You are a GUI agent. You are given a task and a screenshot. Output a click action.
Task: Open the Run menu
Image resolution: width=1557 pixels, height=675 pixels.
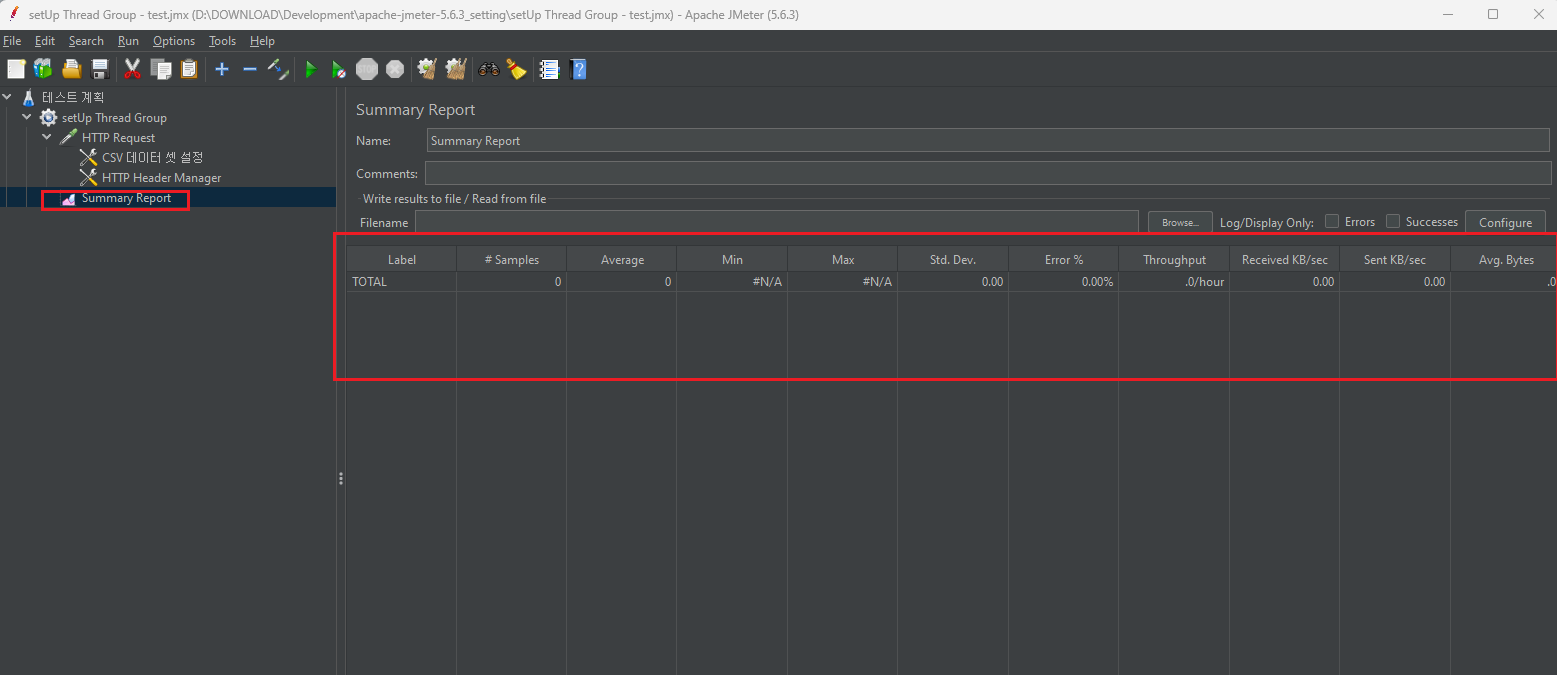(x=128, y=41)
